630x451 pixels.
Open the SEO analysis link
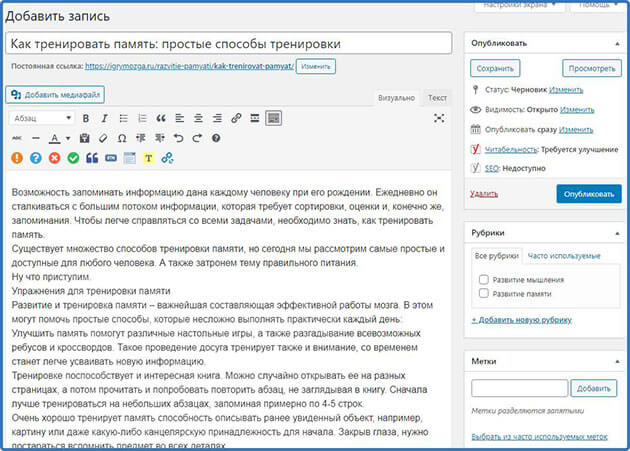coord(492,168)
